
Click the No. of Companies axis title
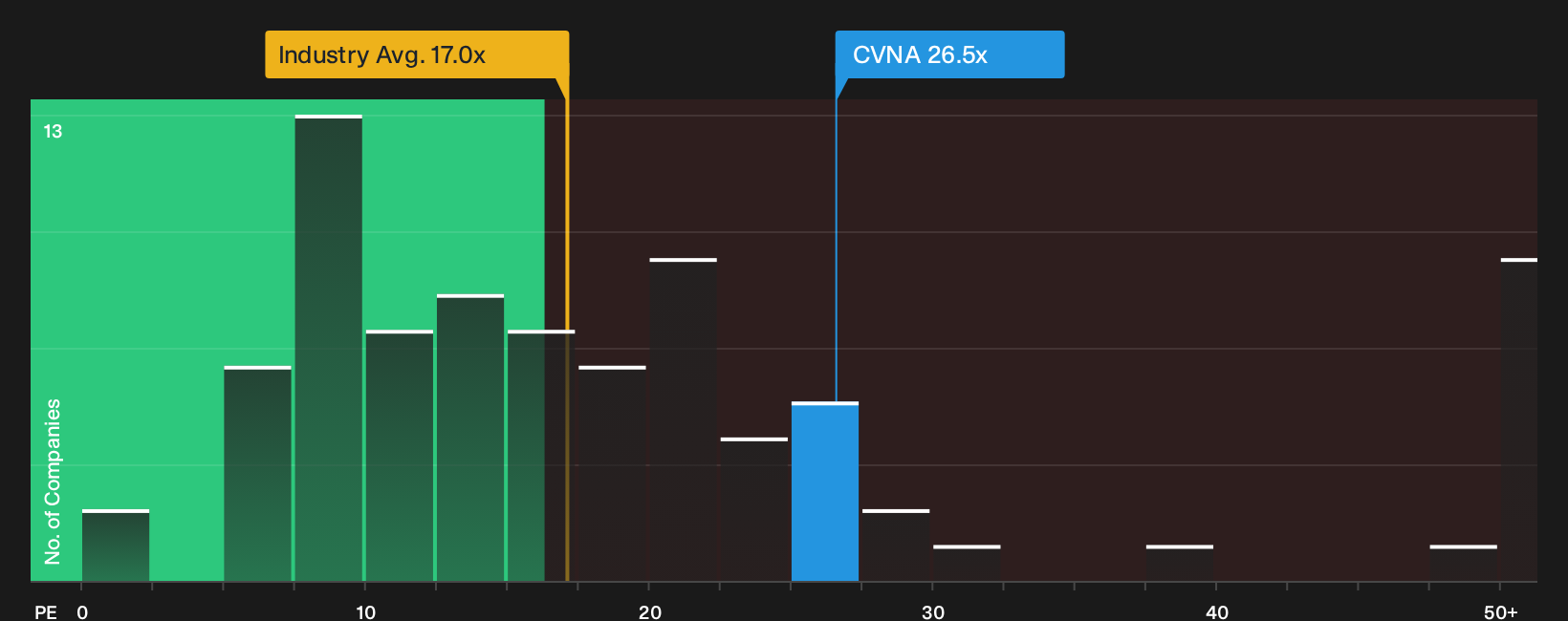53,482
